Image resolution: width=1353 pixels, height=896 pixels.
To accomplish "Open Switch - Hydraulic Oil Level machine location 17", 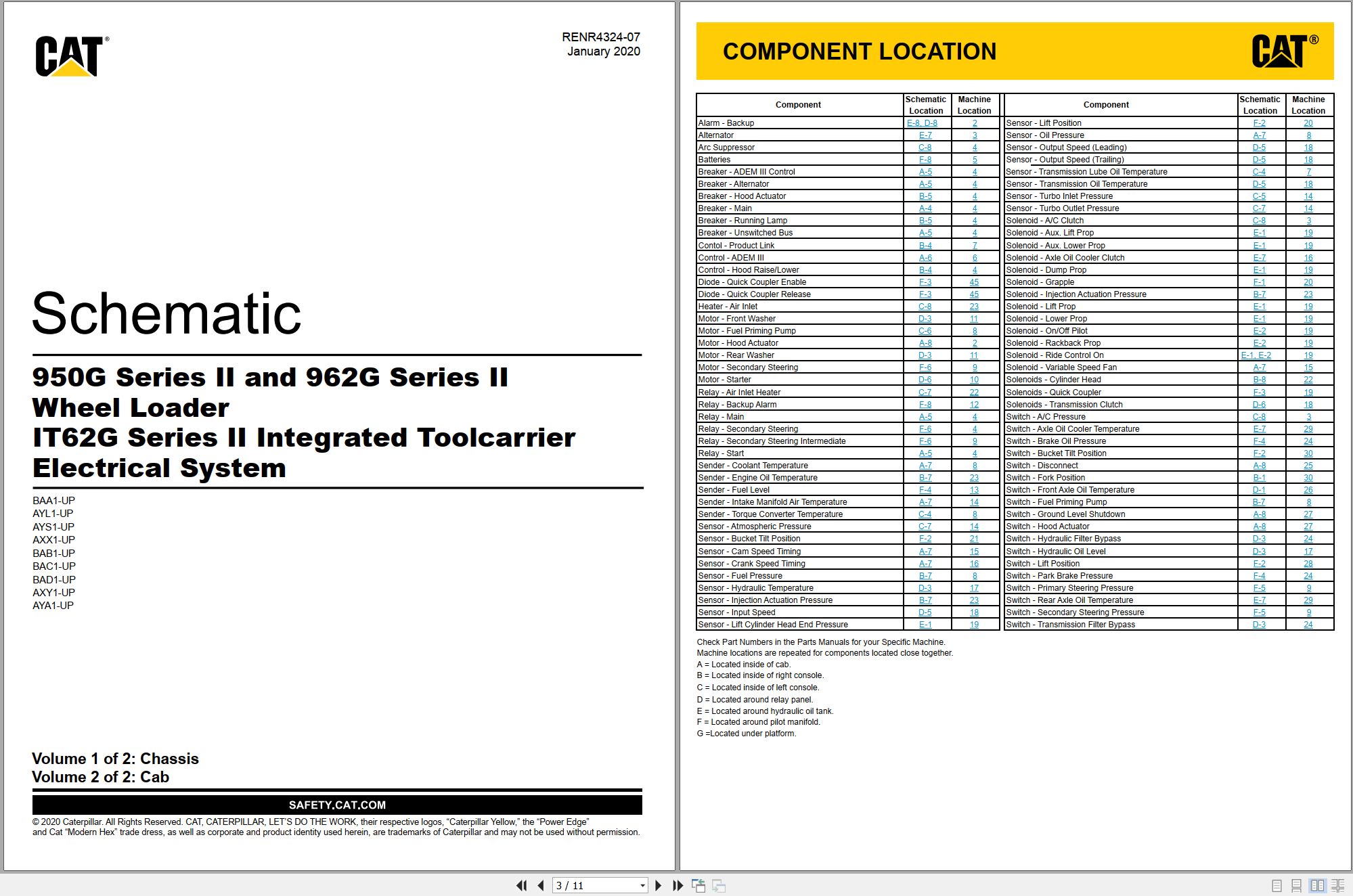I will [1308, 552].
